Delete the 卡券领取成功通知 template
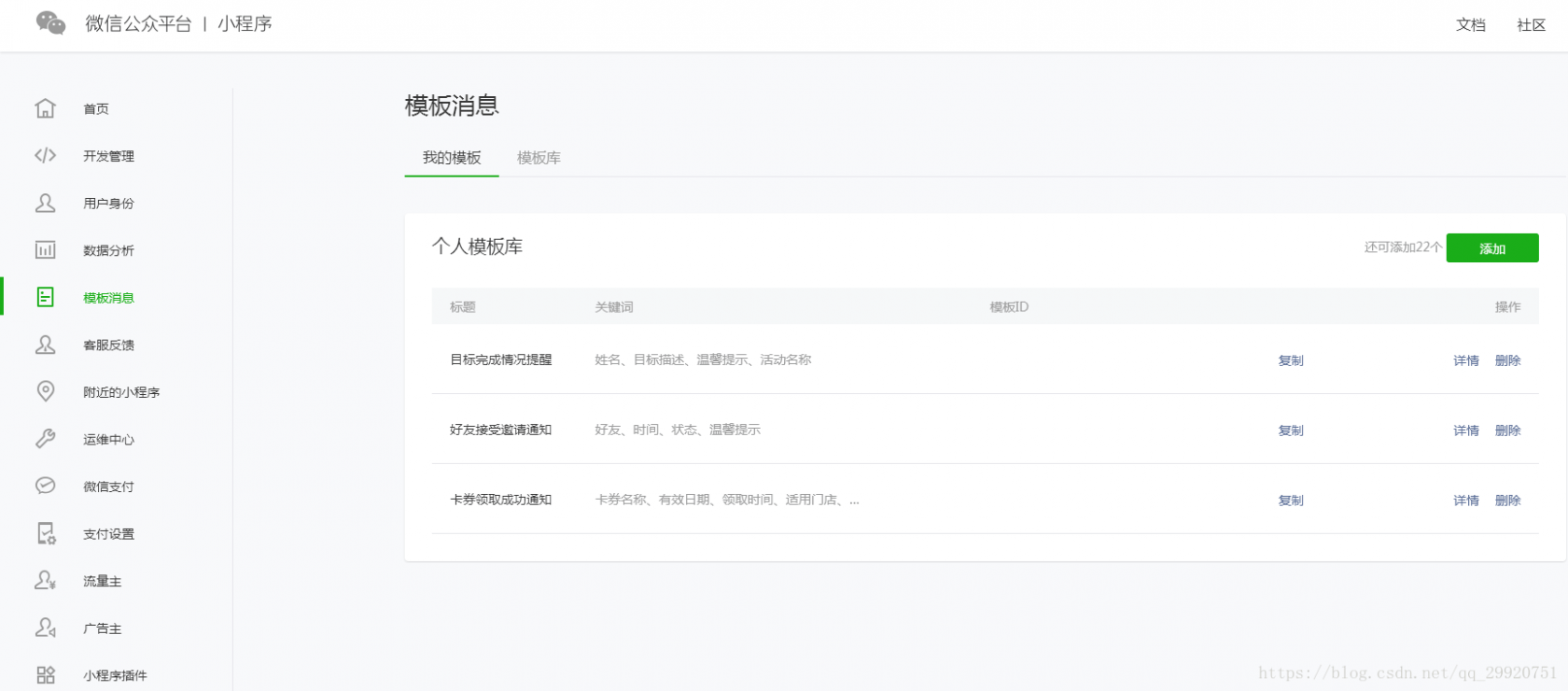The image size is (1568, 691). click(x=1508, y=501)
